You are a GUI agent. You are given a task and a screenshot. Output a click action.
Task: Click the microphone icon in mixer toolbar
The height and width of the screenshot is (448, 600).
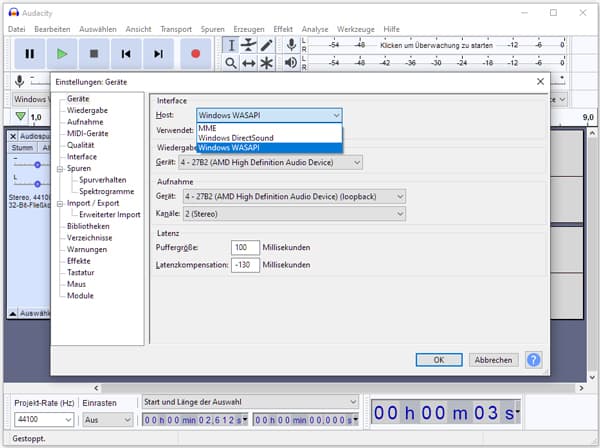(19, 81)
